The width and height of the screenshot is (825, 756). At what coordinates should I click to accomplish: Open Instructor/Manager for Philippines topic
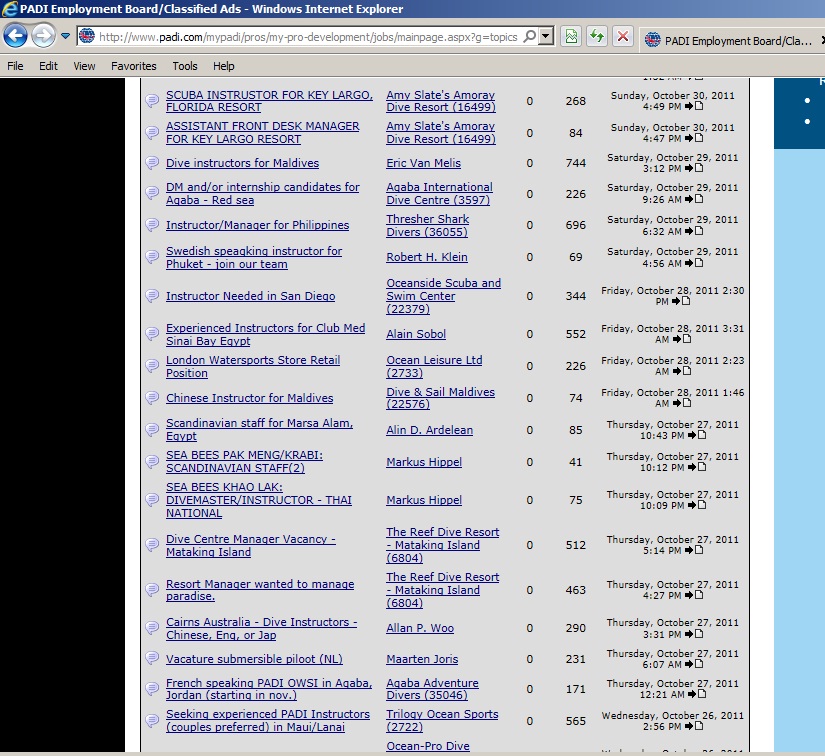257,225
